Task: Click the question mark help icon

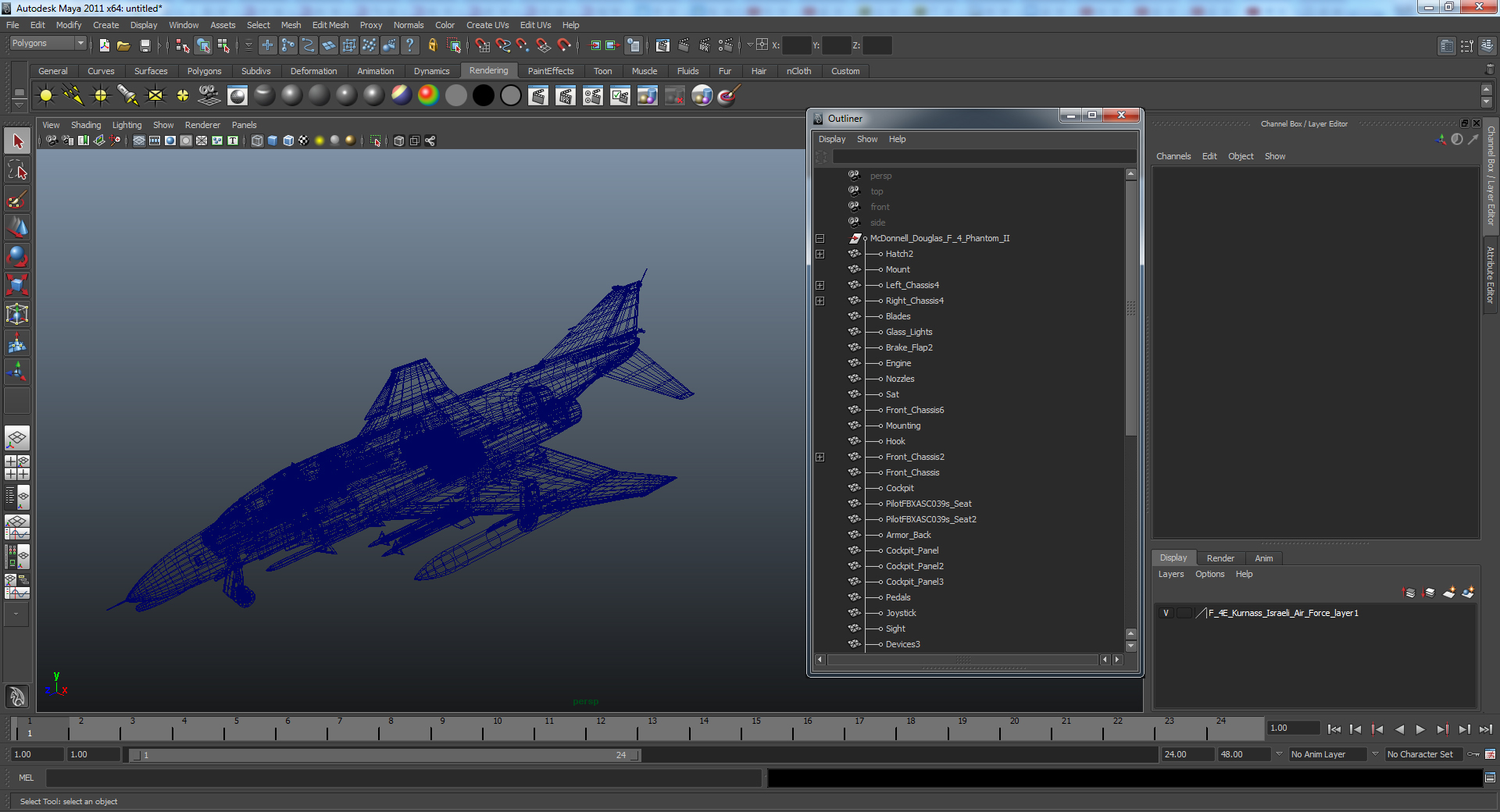Action: tap(410, 45)
